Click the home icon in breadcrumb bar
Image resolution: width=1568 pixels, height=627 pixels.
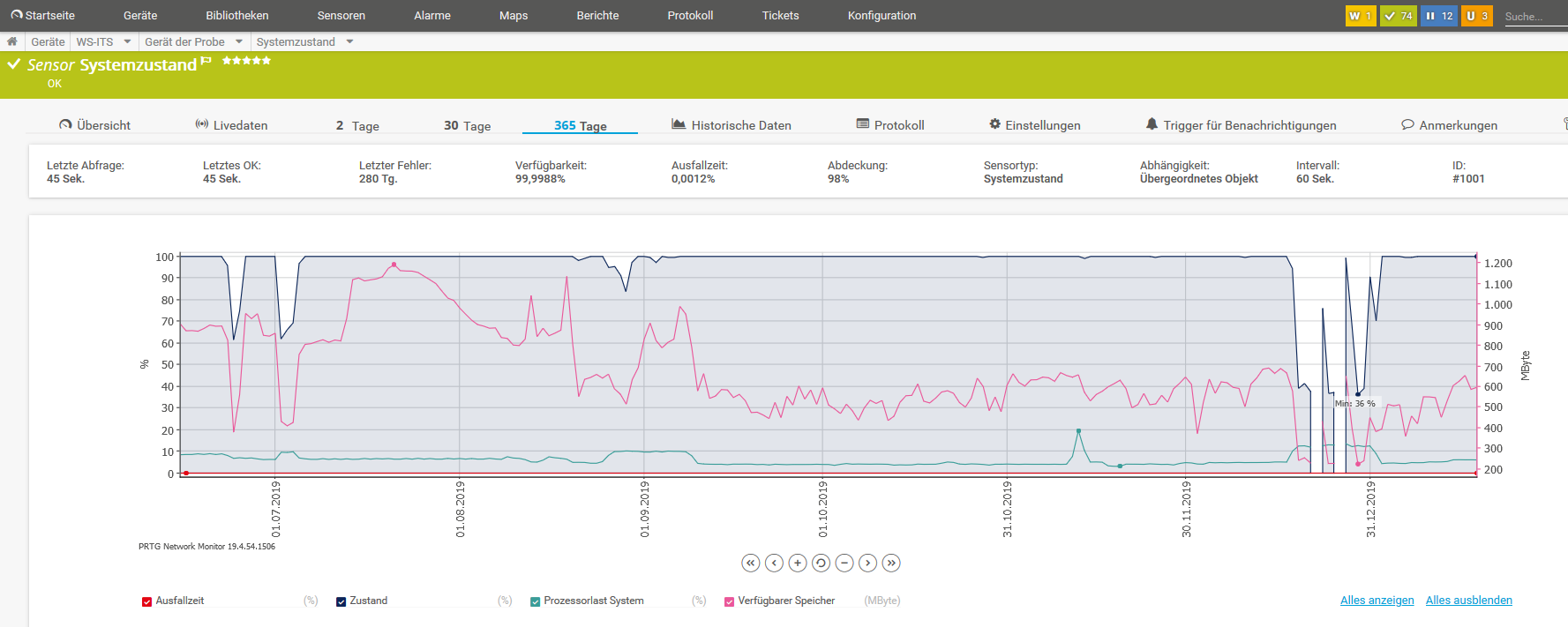12,41
